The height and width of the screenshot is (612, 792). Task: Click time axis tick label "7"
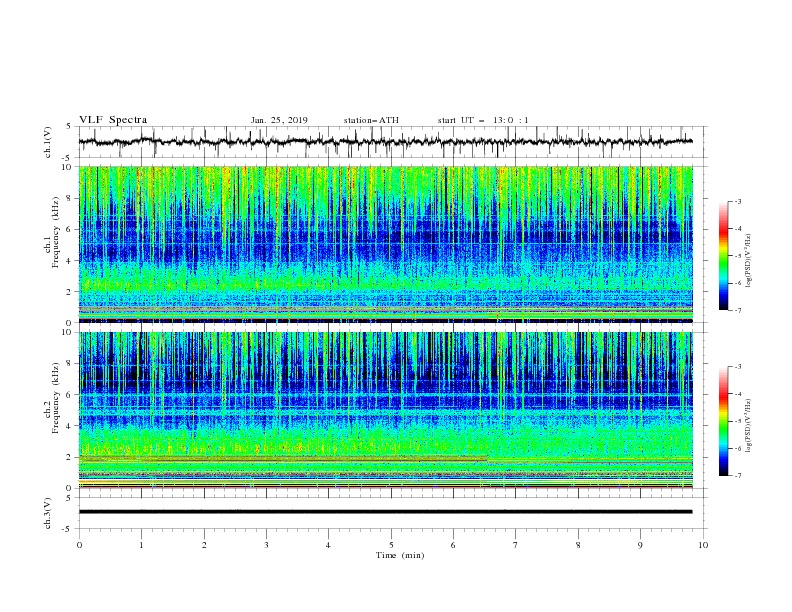point(516,545)
